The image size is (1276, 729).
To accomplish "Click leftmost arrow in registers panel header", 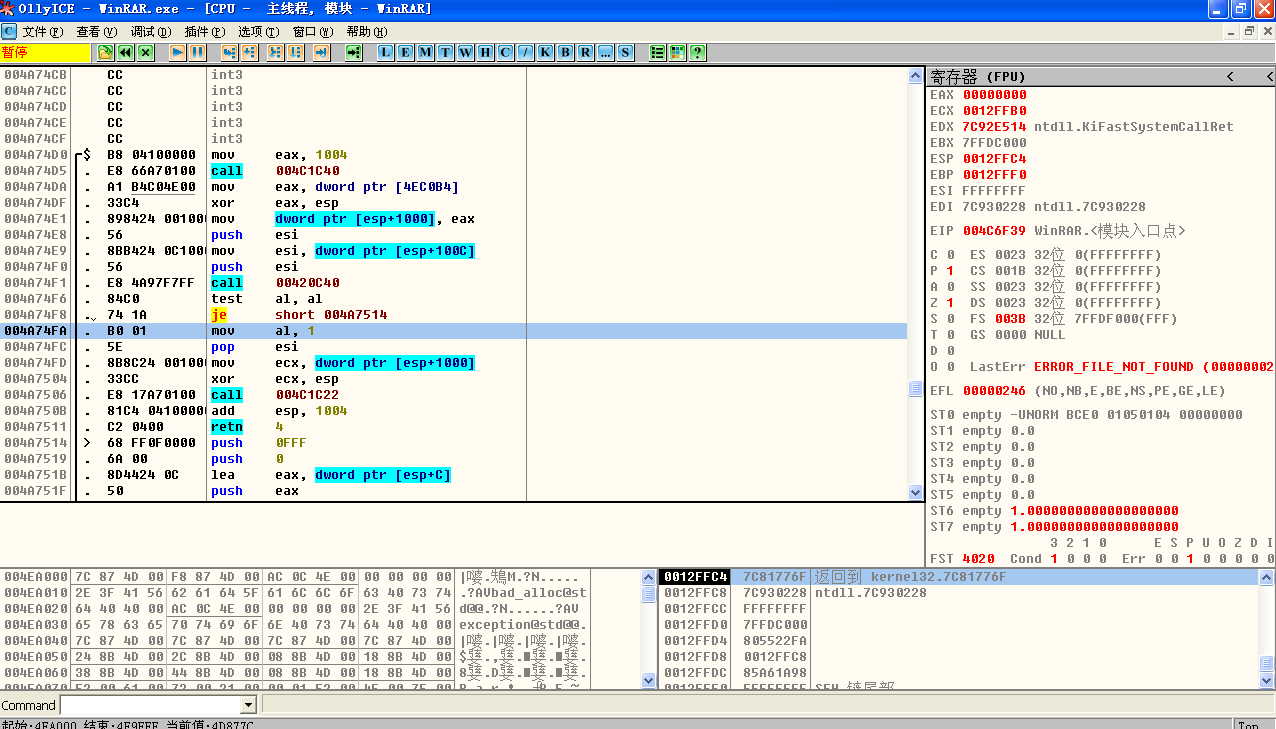I will point(1230,77).
